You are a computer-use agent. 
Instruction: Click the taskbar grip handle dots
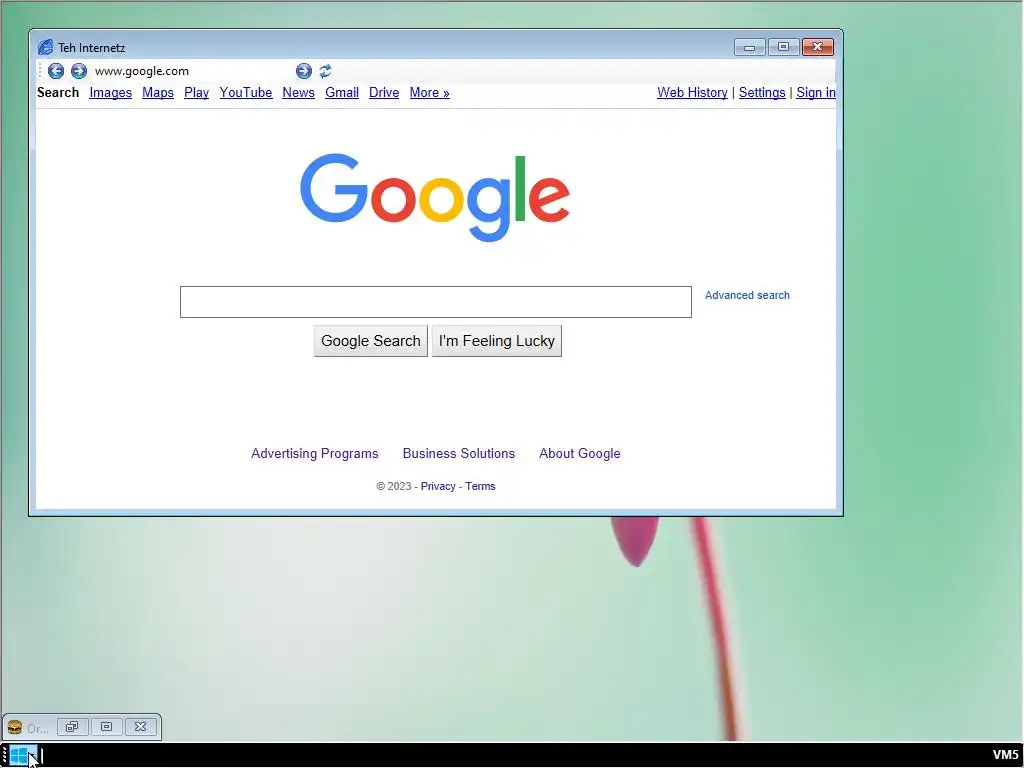click(4, 756)
